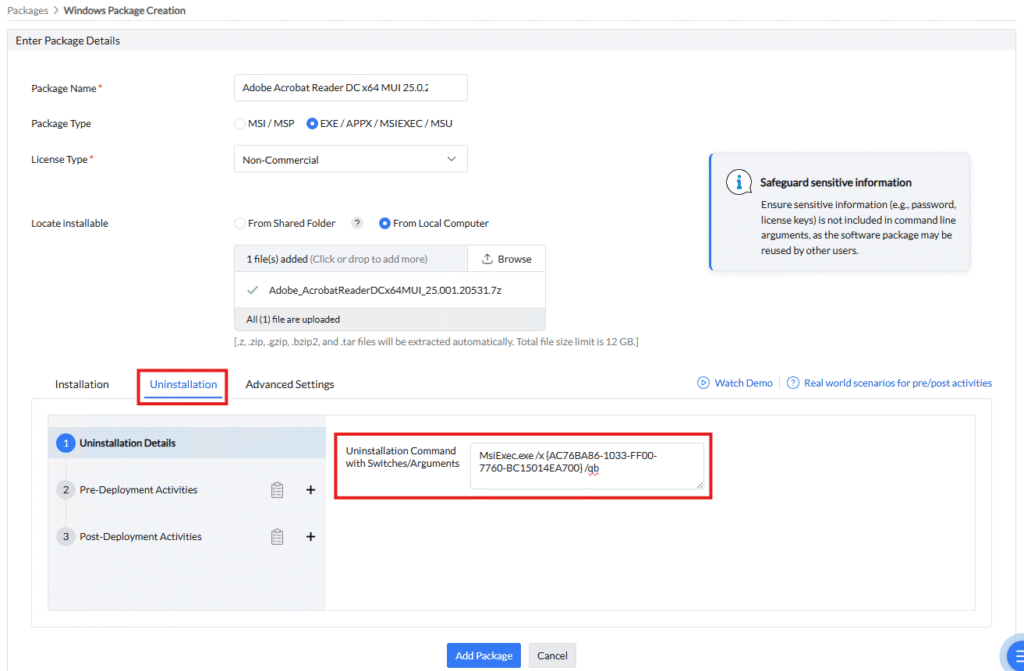The width and height of the screenshot is (1024, 671).
Task: Choose From Shared Folder option
Action: (x=239, y=223)
